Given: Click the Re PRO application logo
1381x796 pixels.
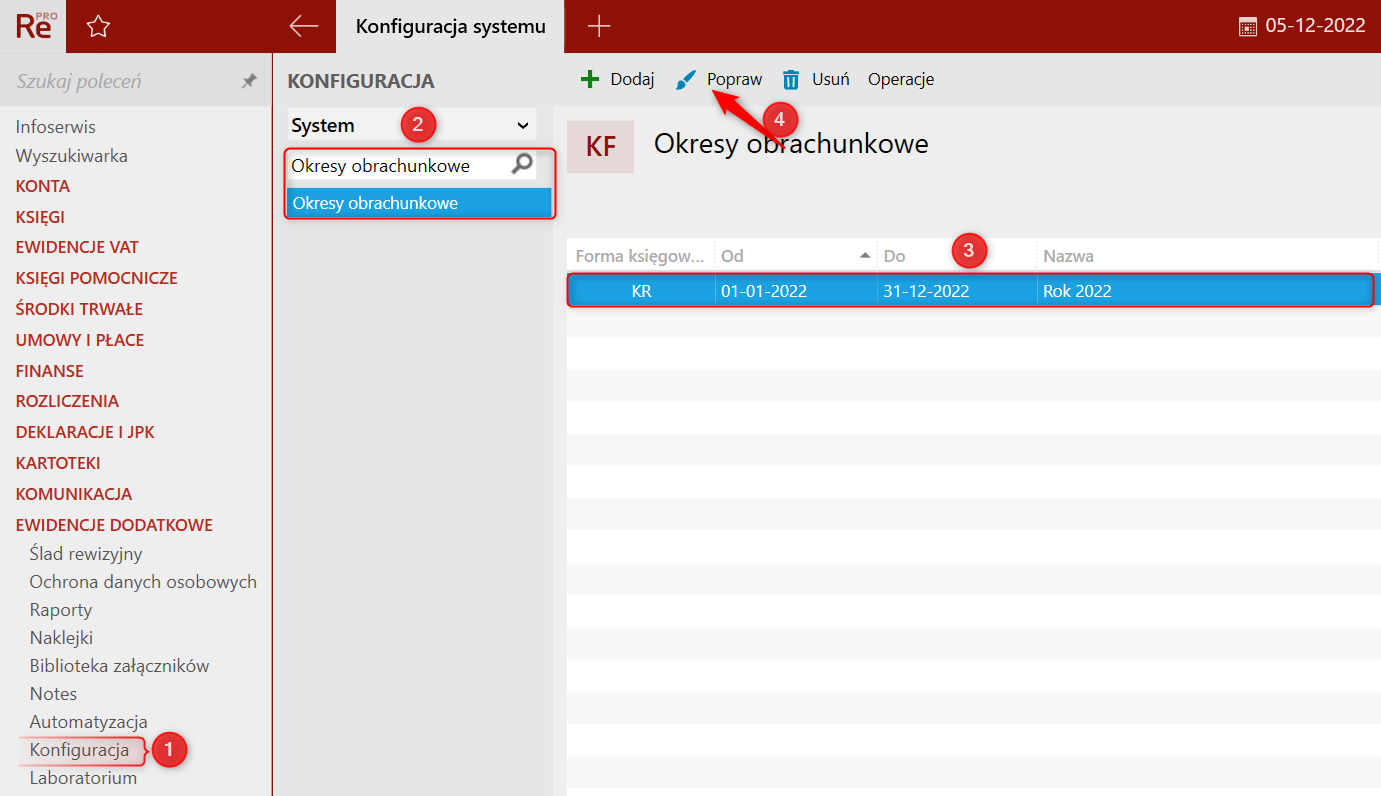Looking at the screenshot, I should [33, 26].
